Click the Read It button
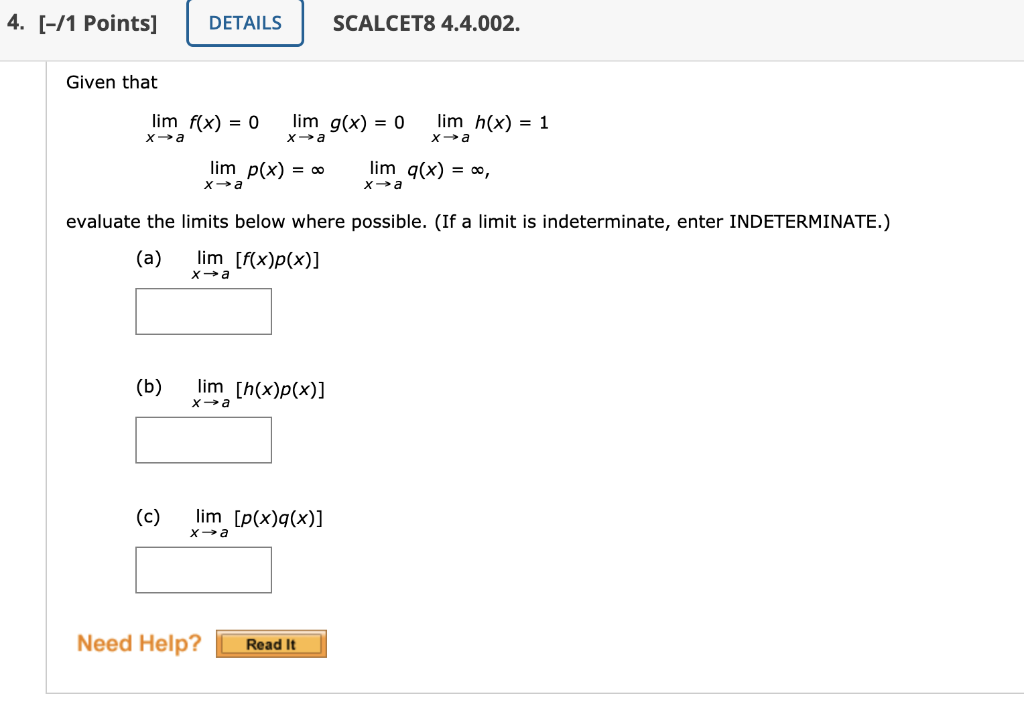This screenshot has width=1024, height=706. [x=271, y=644]
